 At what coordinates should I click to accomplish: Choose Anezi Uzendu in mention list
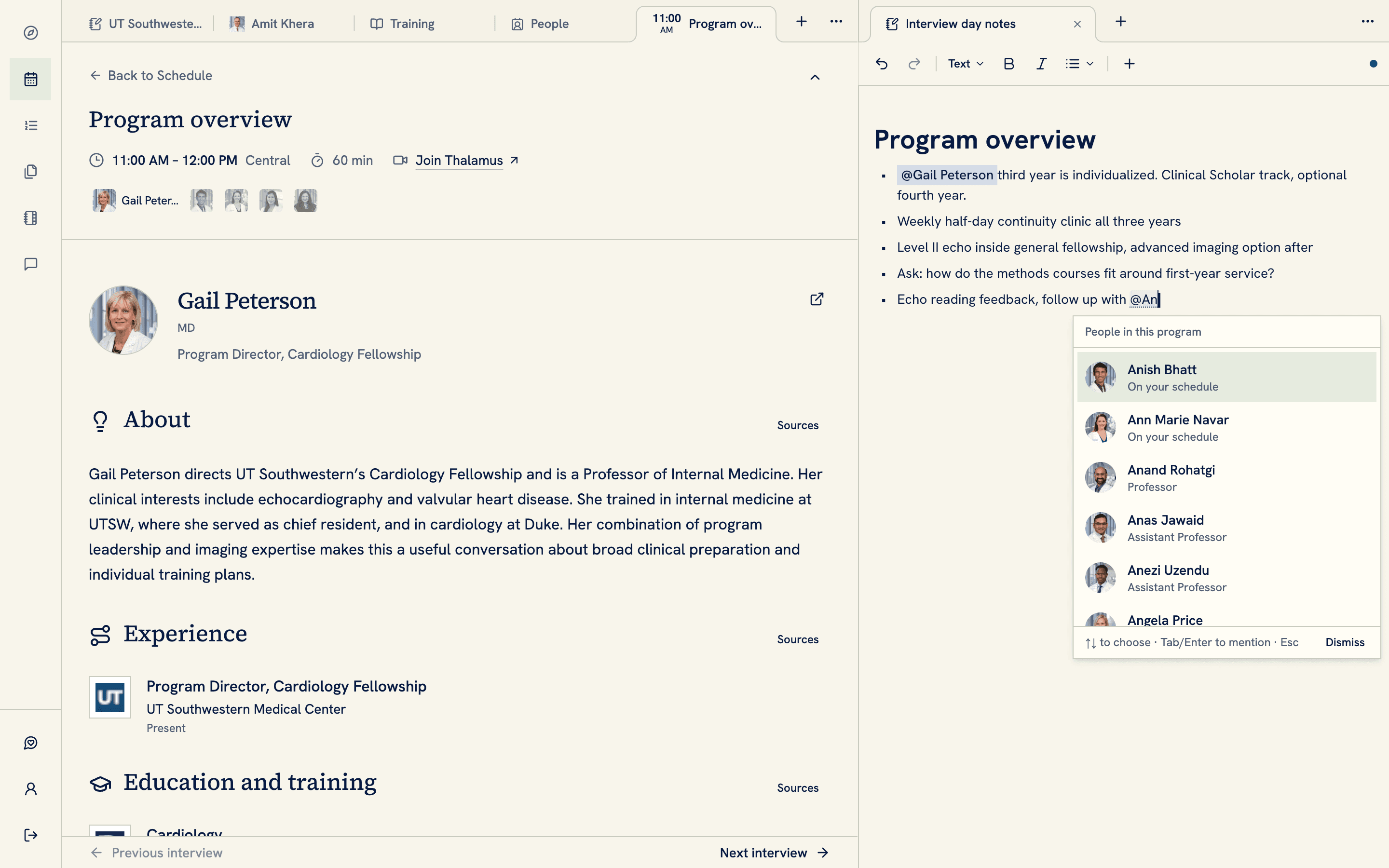point(1226,578)
